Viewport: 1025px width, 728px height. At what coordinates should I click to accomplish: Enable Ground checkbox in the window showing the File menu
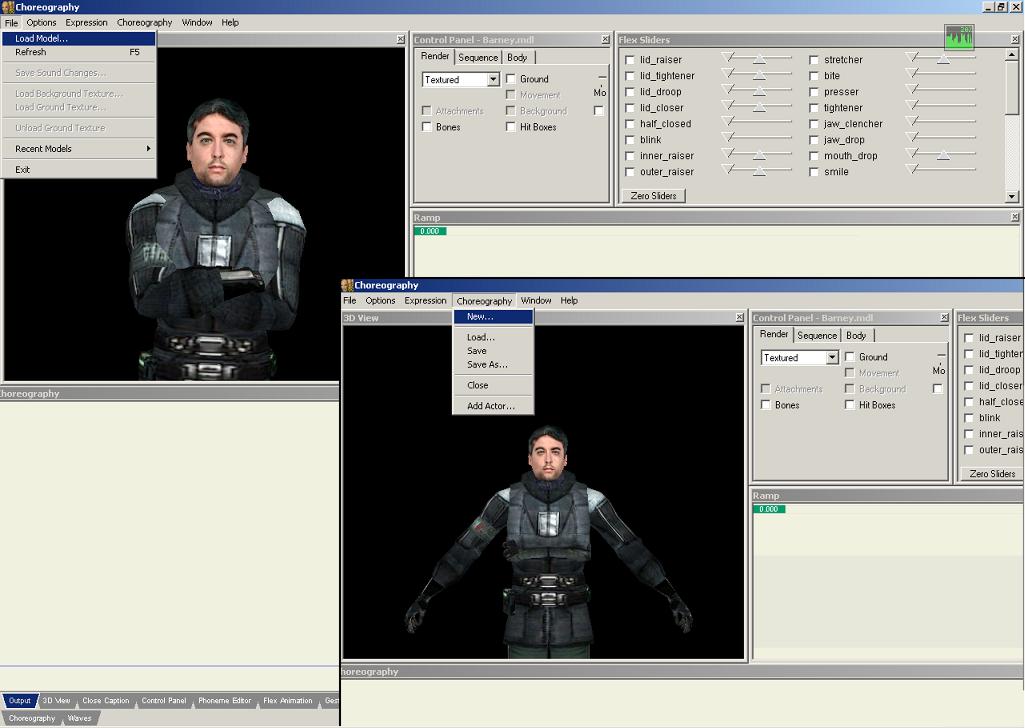click(x=511, y=79)
